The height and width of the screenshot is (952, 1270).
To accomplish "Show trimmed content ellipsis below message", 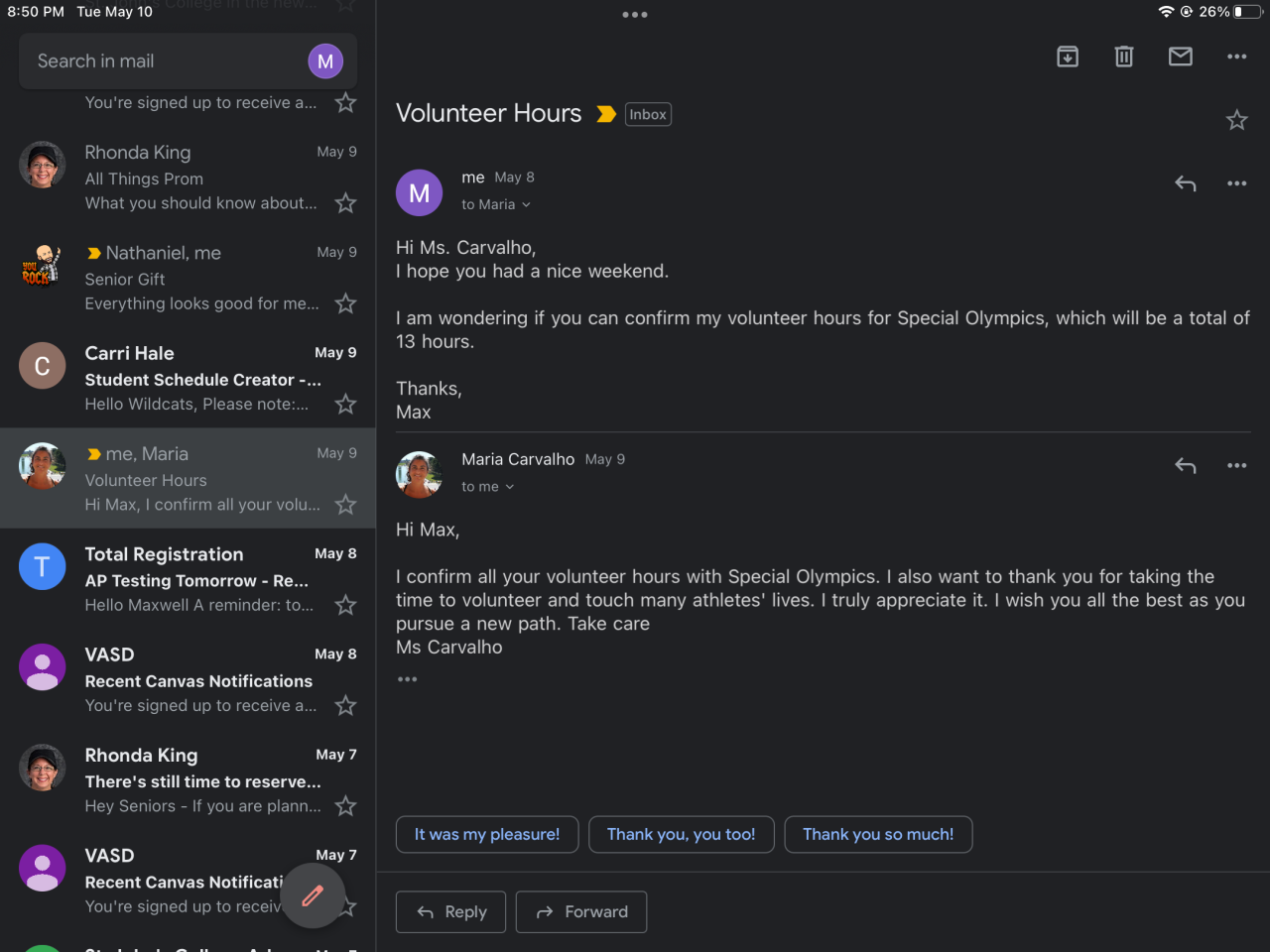I will [407, 679].
